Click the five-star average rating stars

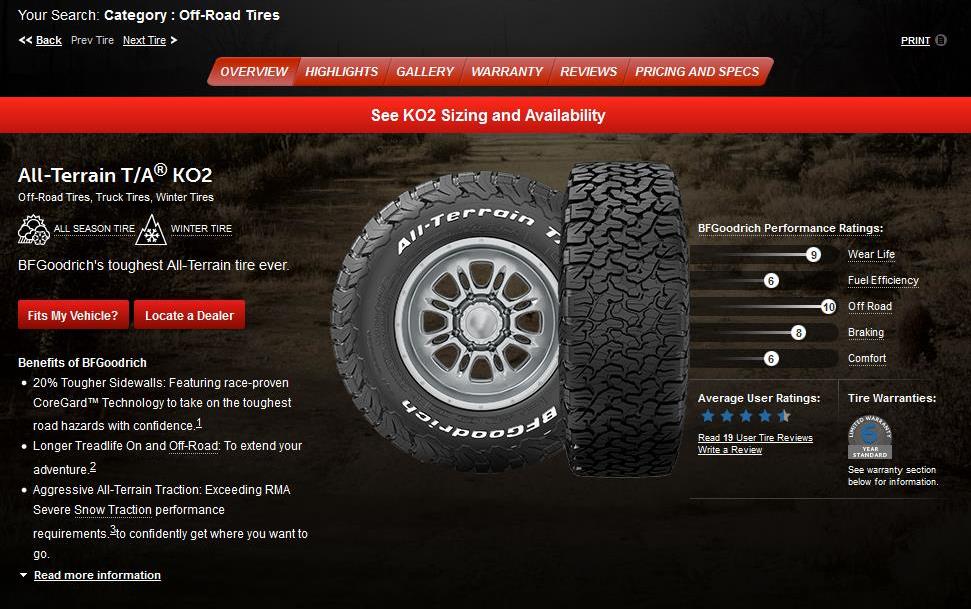coord(746,416)
